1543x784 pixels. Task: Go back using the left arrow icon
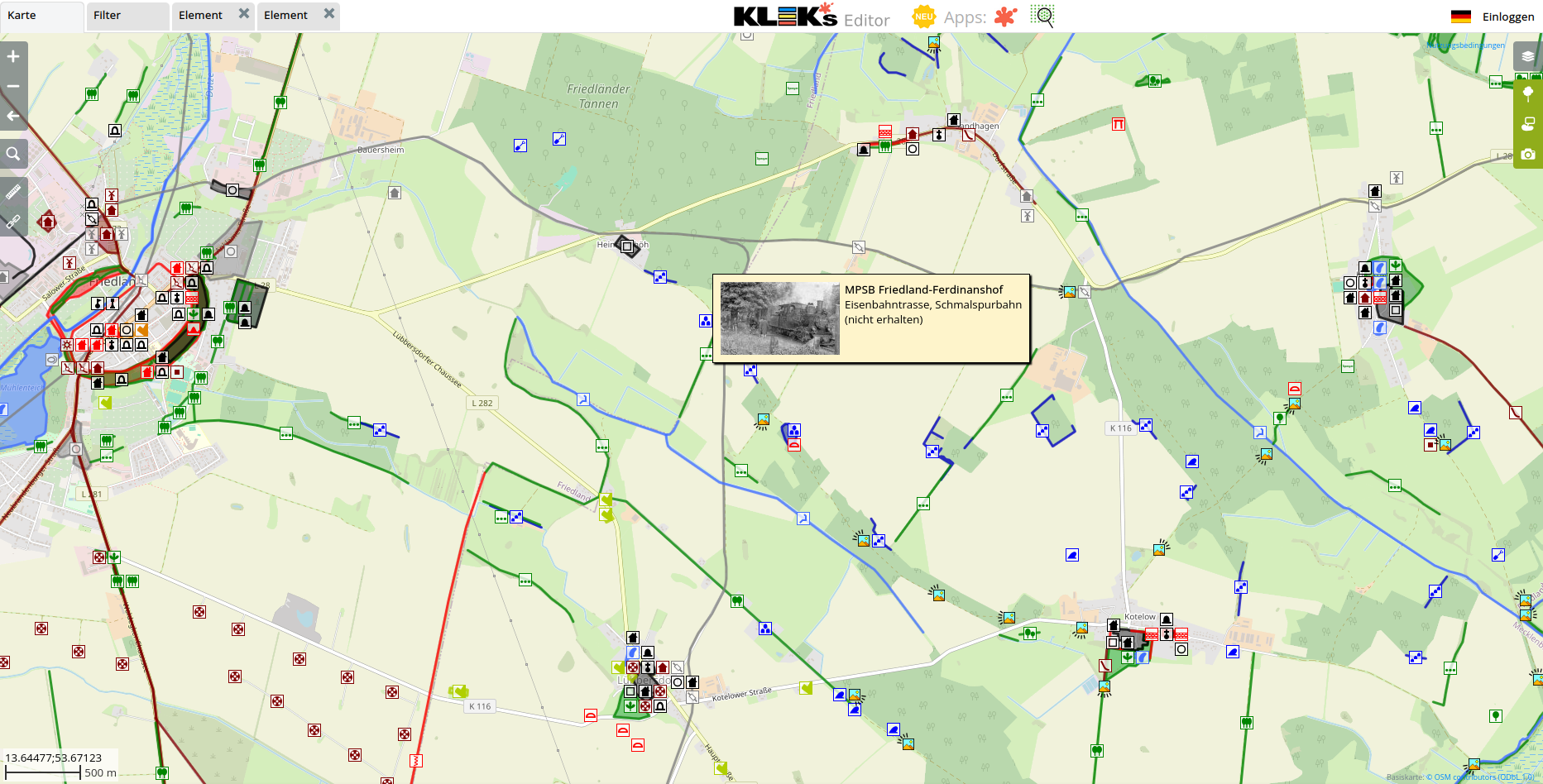coord(13,116)
